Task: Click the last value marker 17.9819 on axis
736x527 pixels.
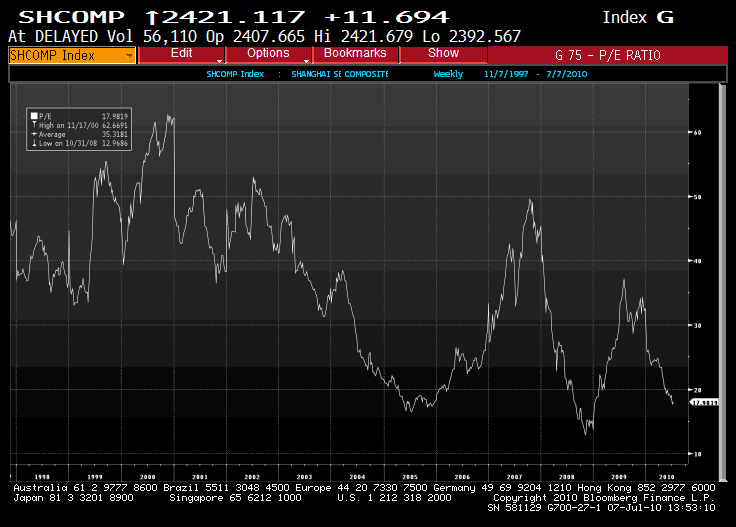Action: pyautogui.click(x=704, y=402)
